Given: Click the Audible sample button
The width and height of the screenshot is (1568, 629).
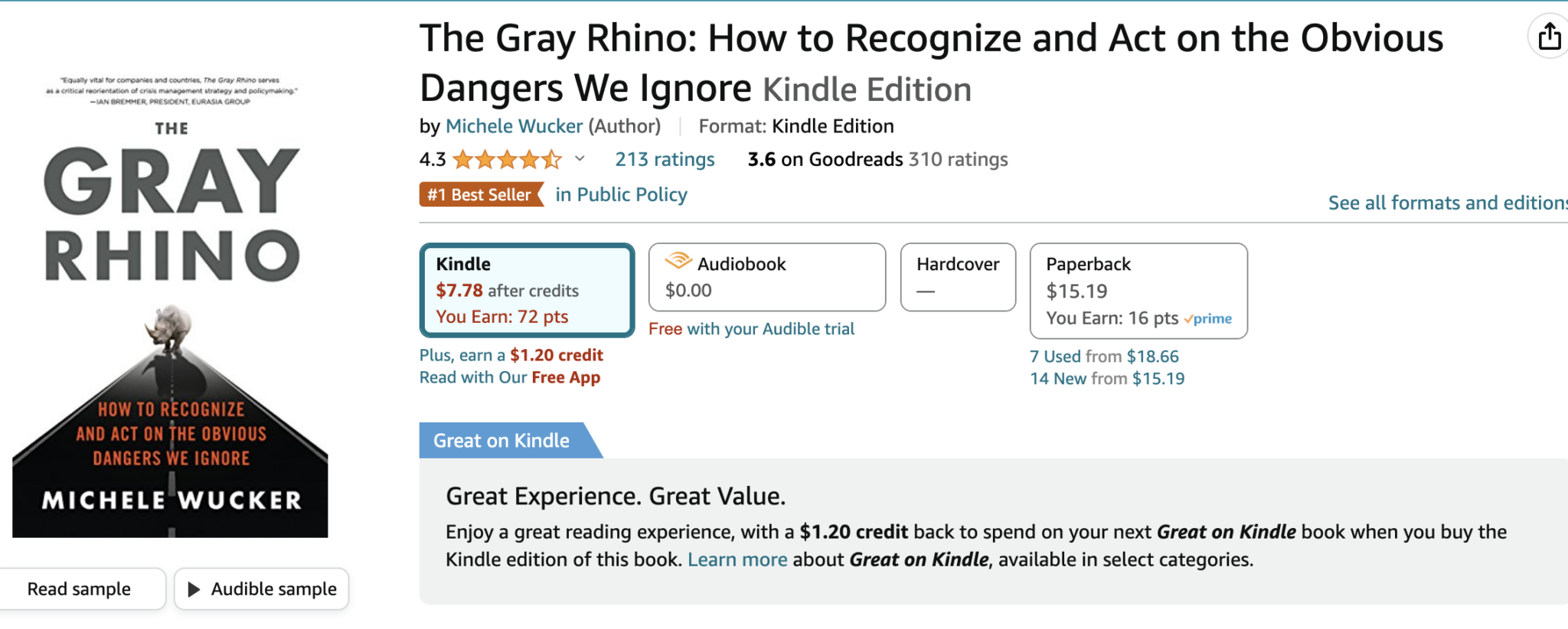Looking at the screenshot, I should [x=260, y=588].
